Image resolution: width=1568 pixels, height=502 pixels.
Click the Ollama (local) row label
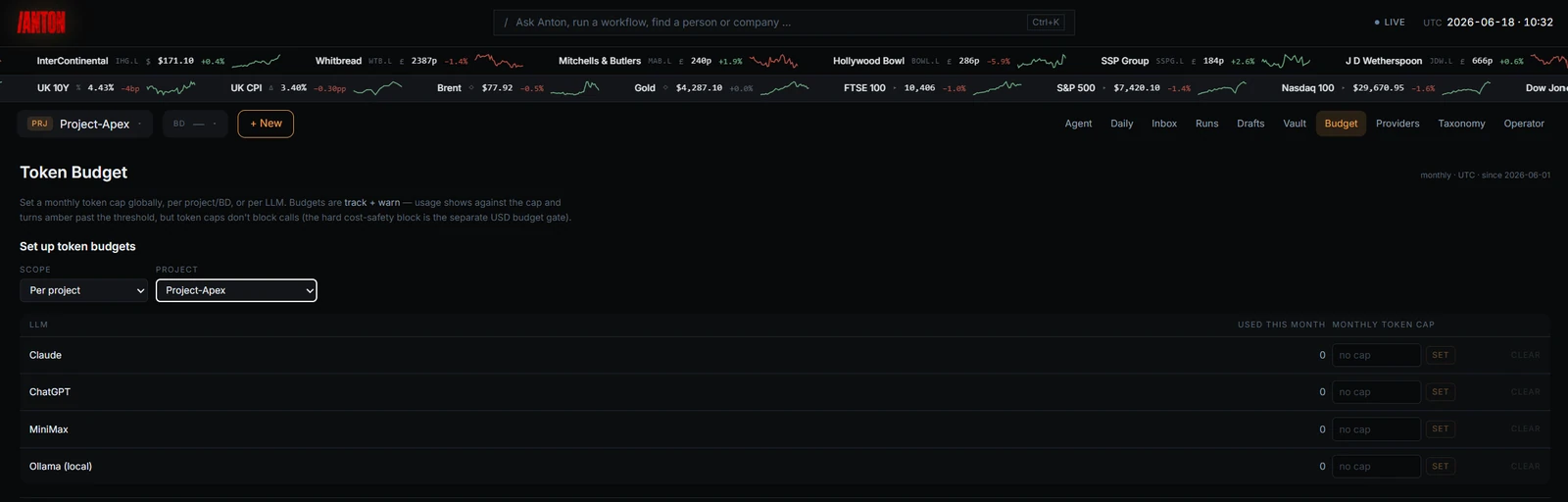point(61,467)
